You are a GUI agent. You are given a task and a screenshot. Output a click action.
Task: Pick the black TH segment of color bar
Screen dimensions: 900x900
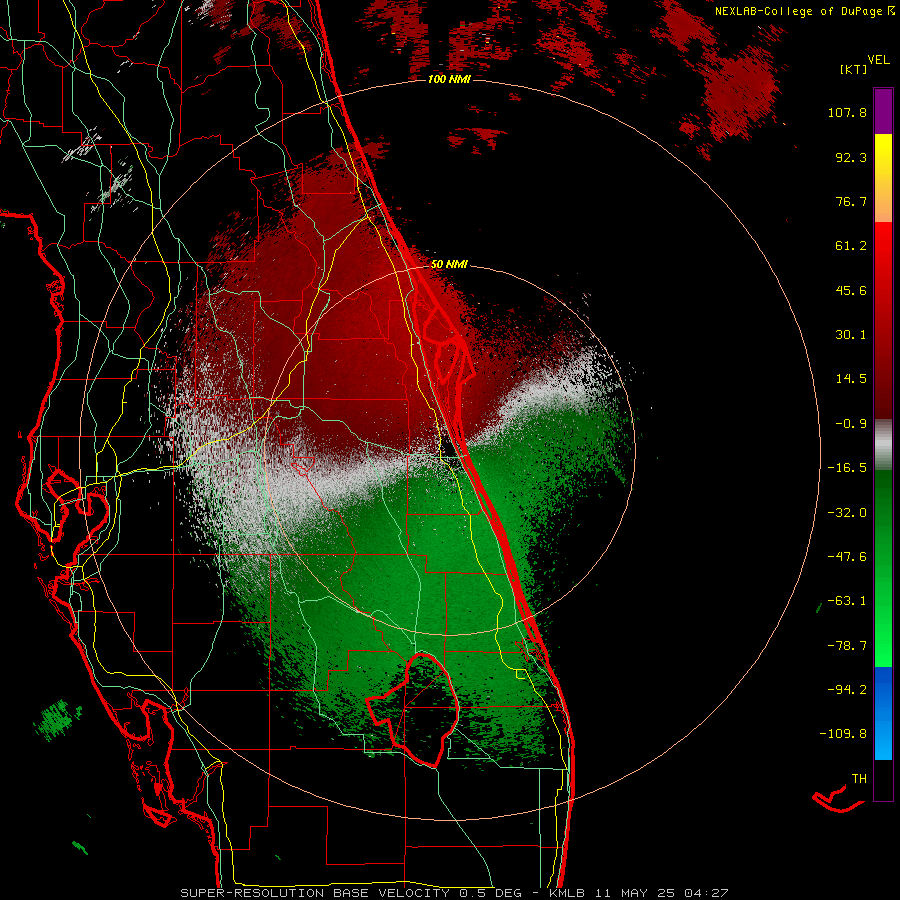coord(883,779)
